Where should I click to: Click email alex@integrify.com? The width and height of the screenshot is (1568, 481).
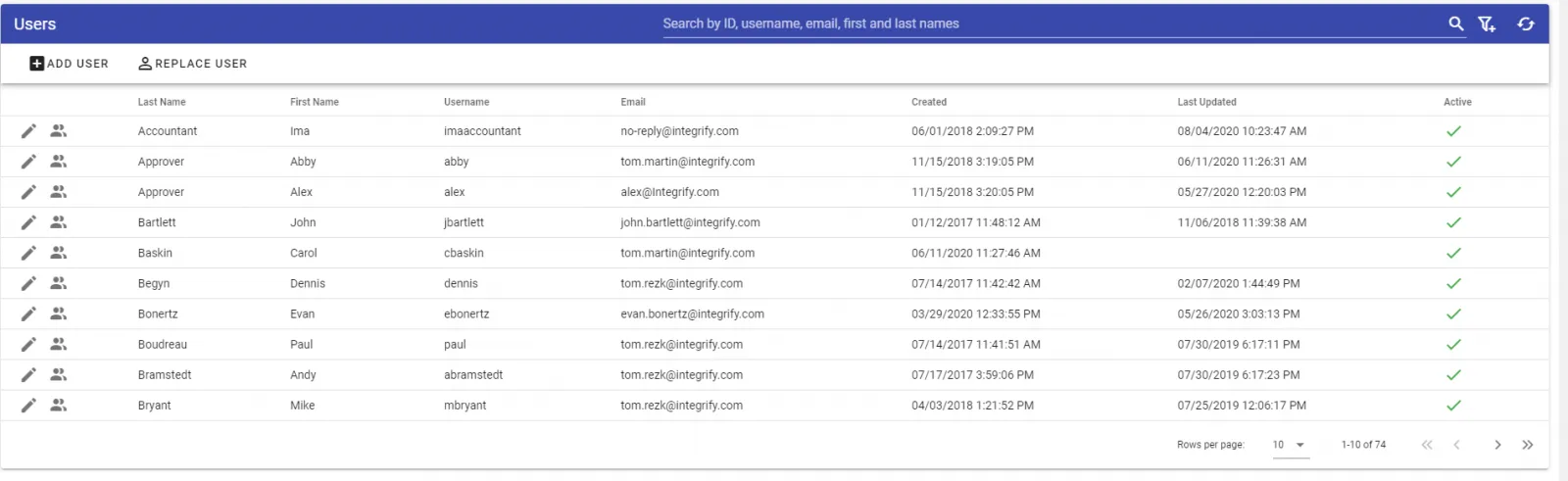tap(669, 192)
